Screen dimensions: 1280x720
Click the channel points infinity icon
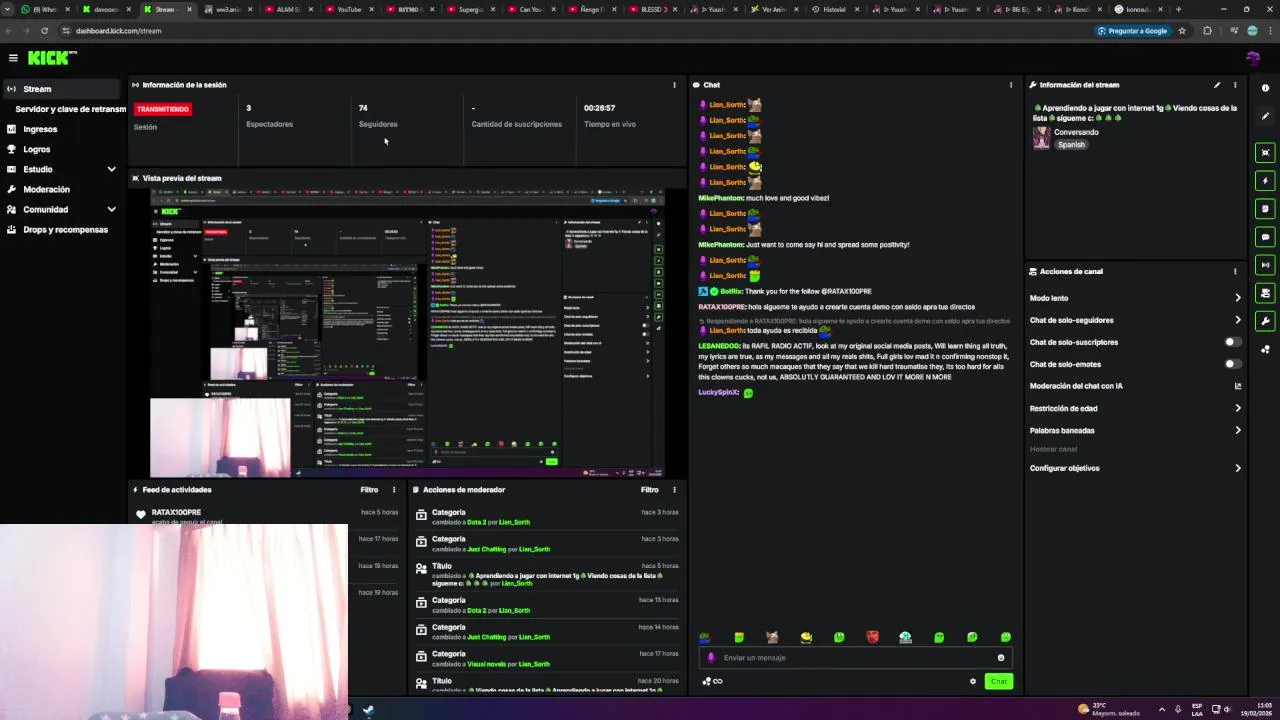(712, 682)
